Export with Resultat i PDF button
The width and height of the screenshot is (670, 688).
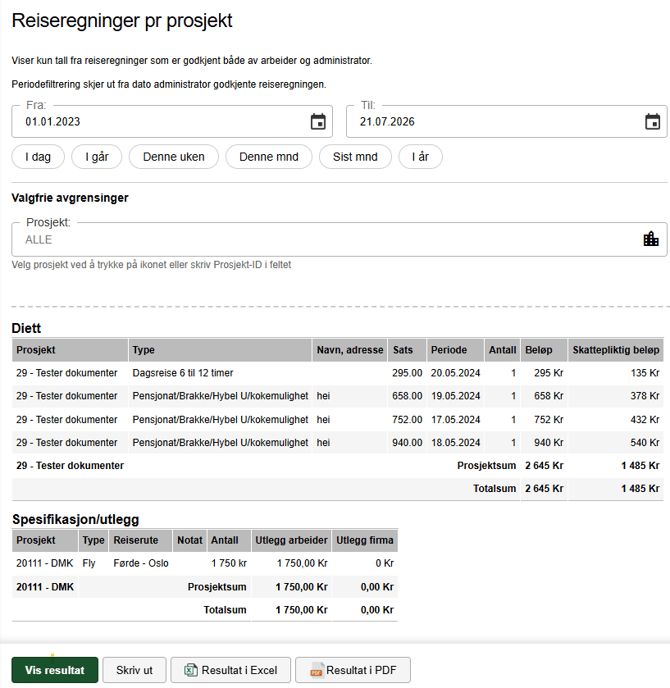tap(353, 670)
